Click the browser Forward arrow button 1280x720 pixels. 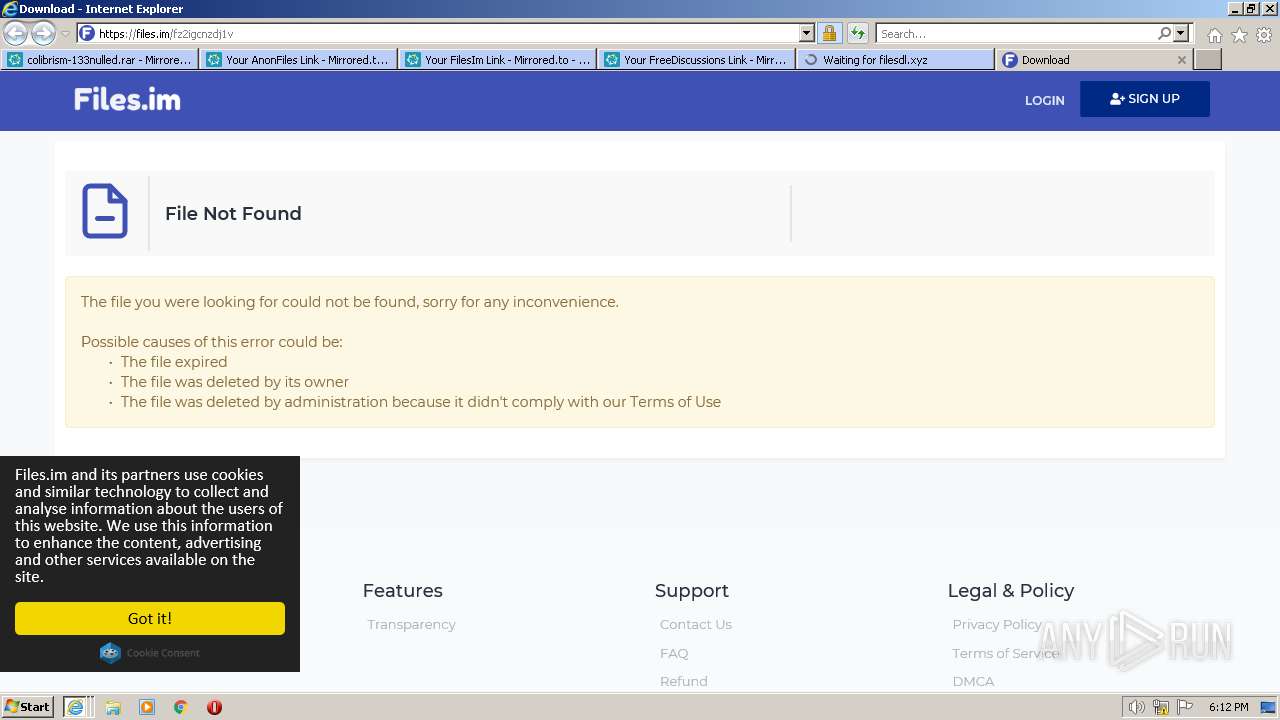43,33
